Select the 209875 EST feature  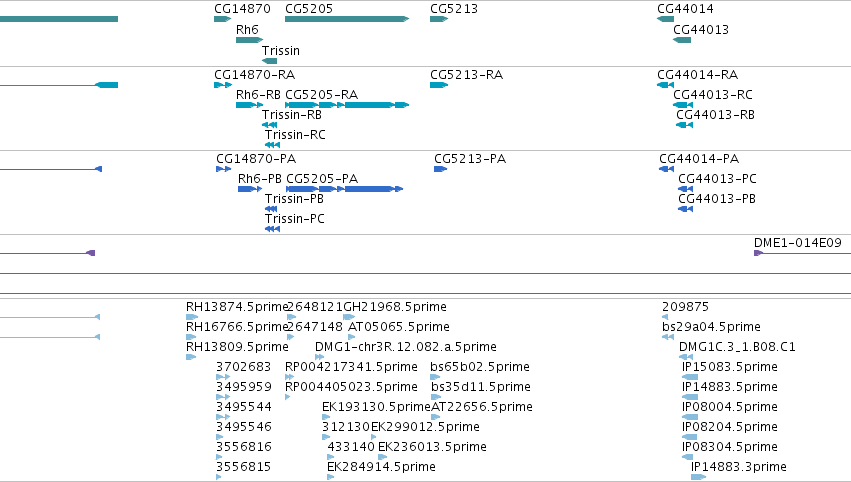(665, 317)
